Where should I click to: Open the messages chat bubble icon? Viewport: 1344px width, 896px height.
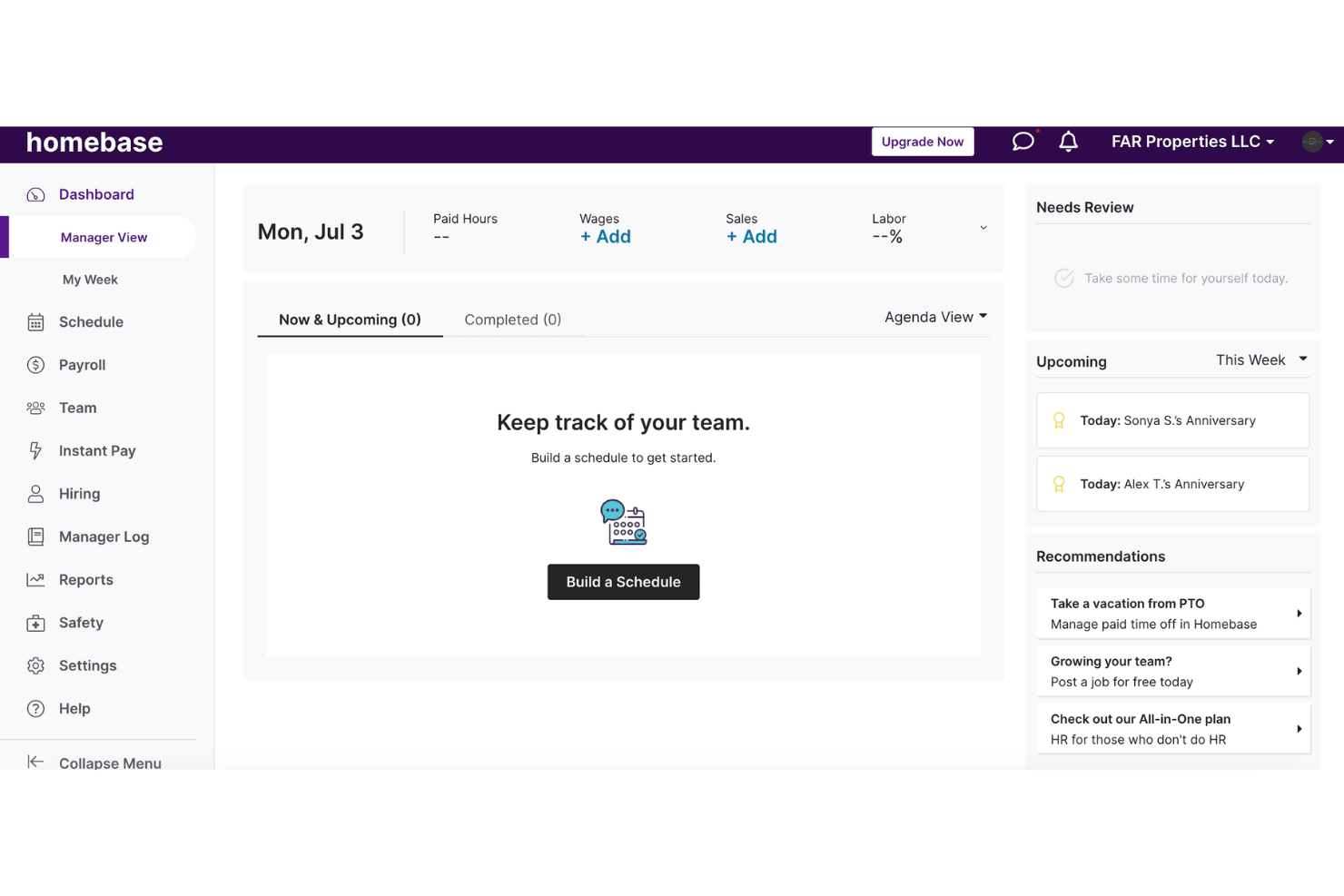[1023, 142]
